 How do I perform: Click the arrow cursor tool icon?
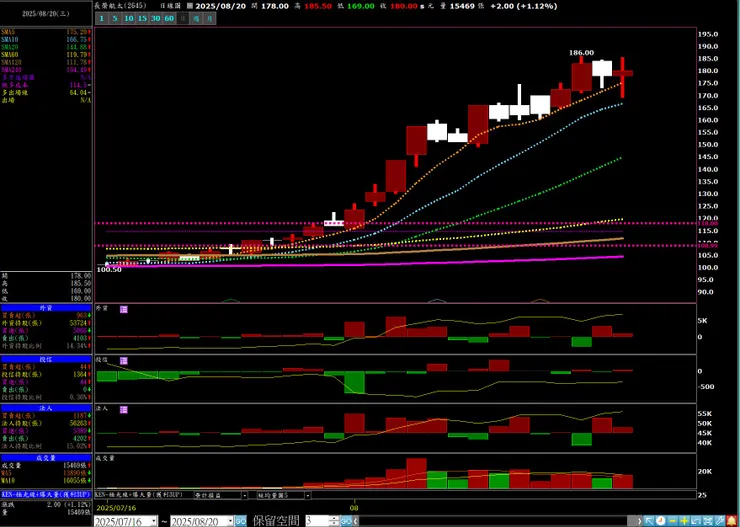(x=649, y=521)
